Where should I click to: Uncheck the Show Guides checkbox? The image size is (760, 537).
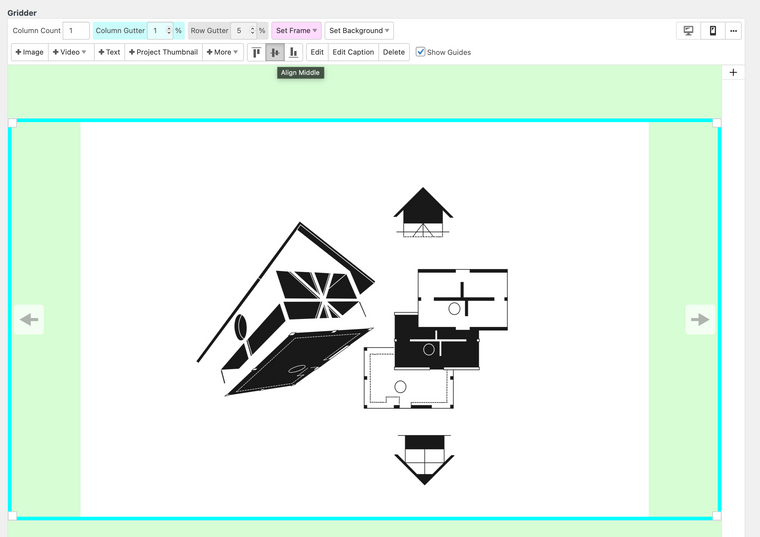(x=421, y=52)
